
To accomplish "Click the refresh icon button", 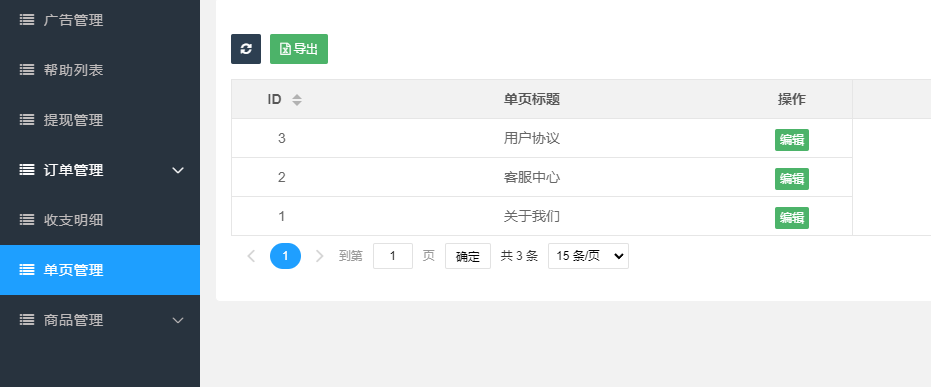I will [246, 49].
